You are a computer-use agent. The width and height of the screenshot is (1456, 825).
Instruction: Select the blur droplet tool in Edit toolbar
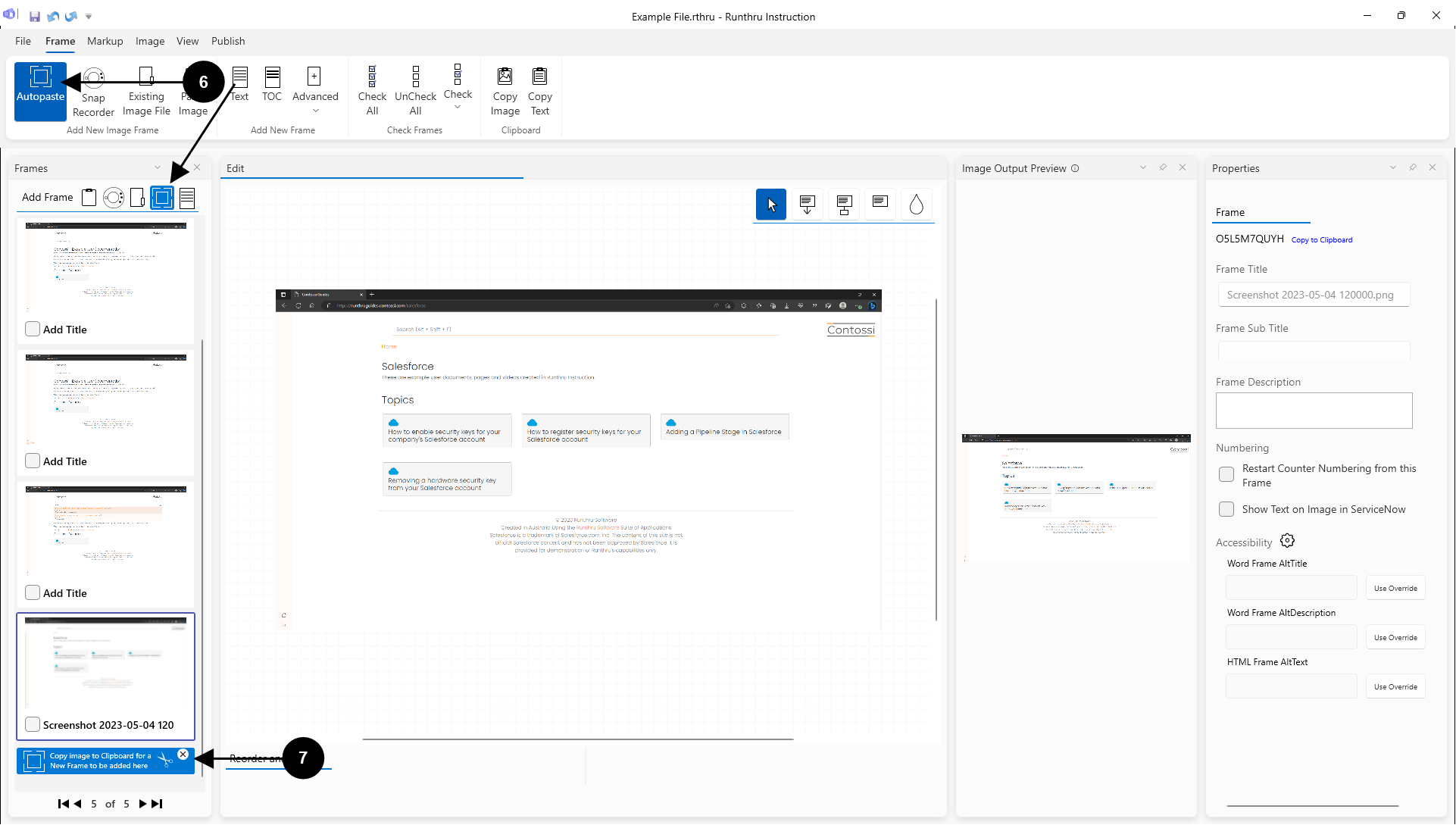pos(916,205)
